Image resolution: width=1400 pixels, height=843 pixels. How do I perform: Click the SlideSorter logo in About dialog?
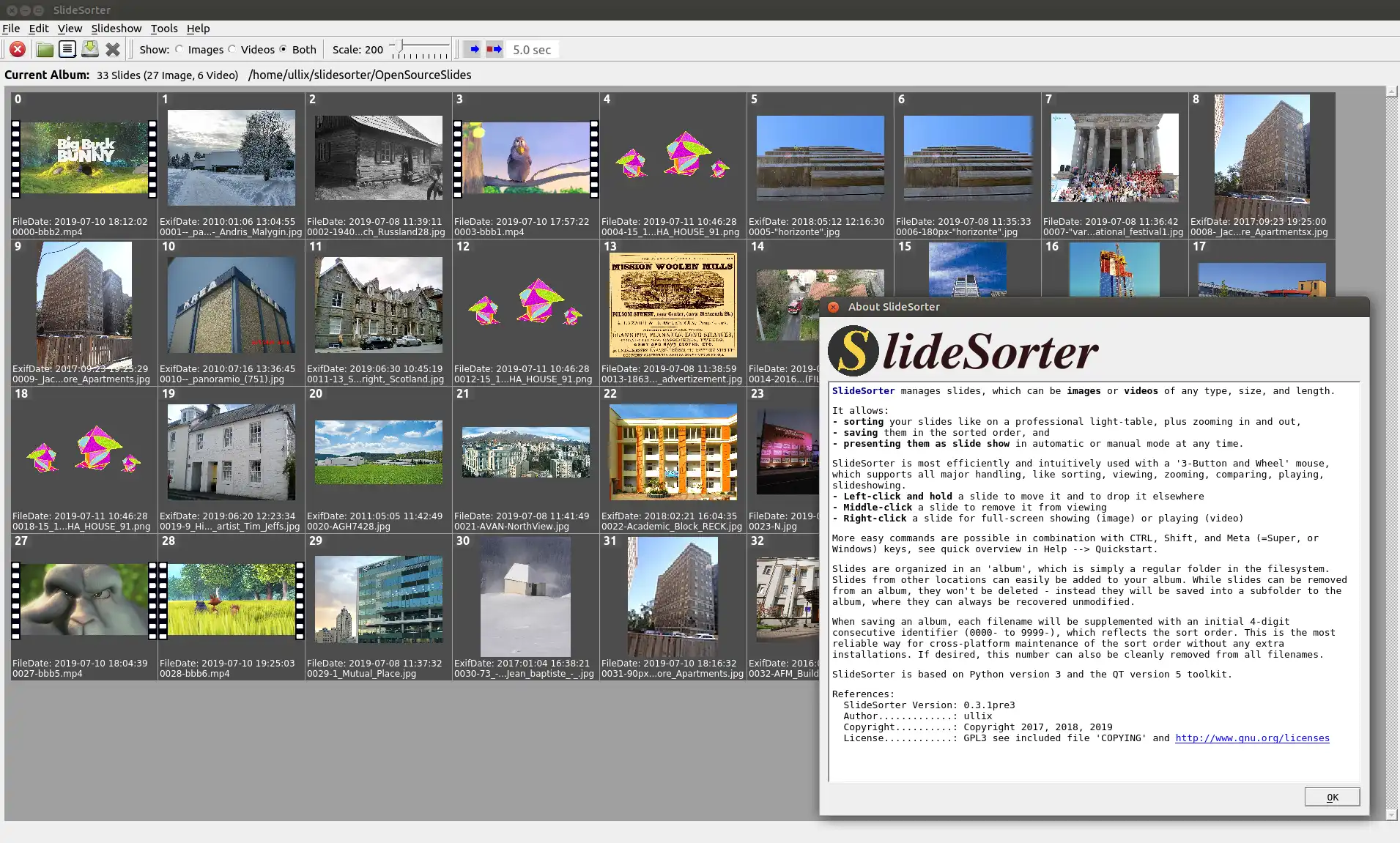(x=963, y=351)
